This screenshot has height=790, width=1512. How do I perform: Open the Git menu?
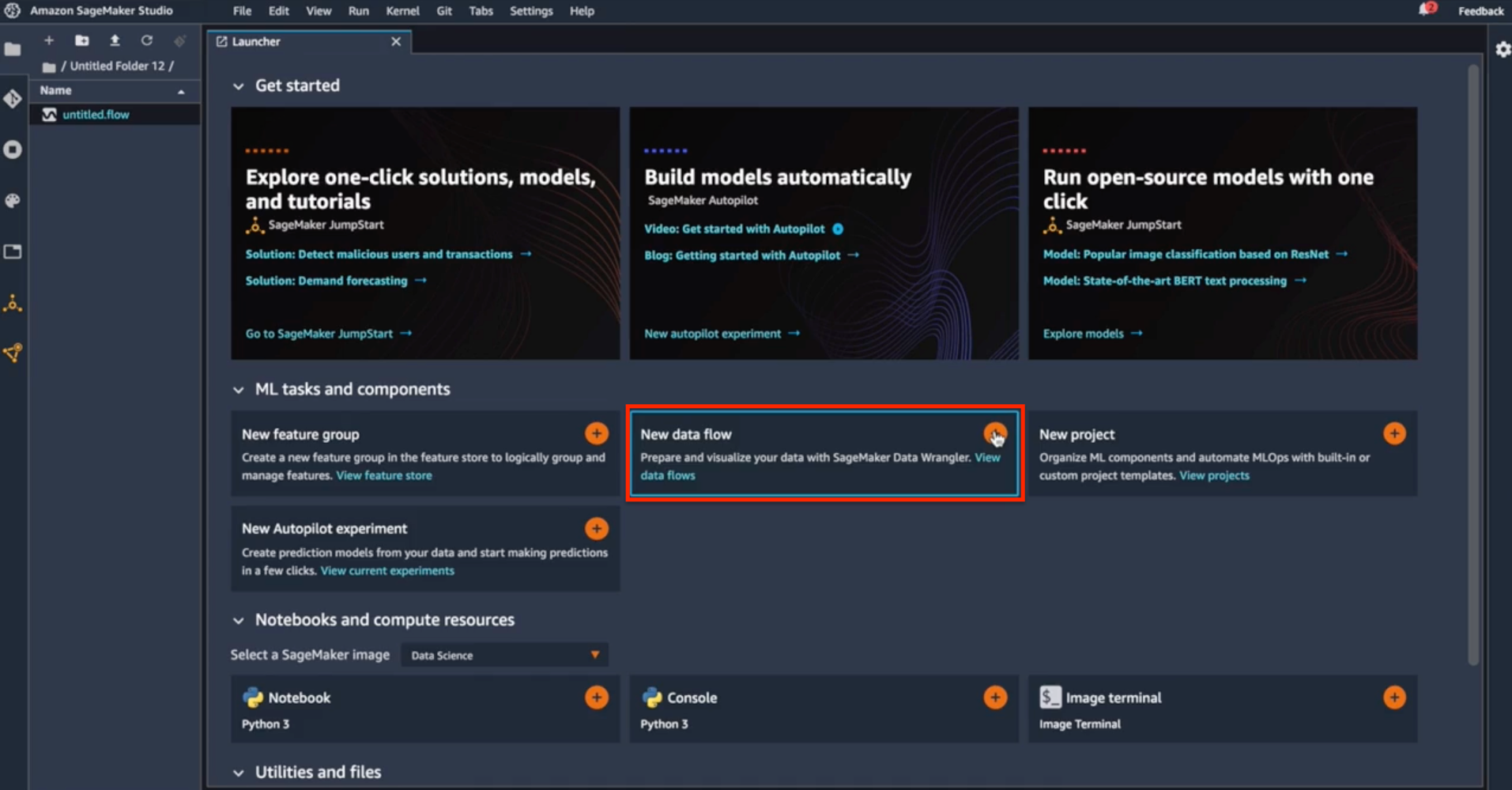point(444,11)
